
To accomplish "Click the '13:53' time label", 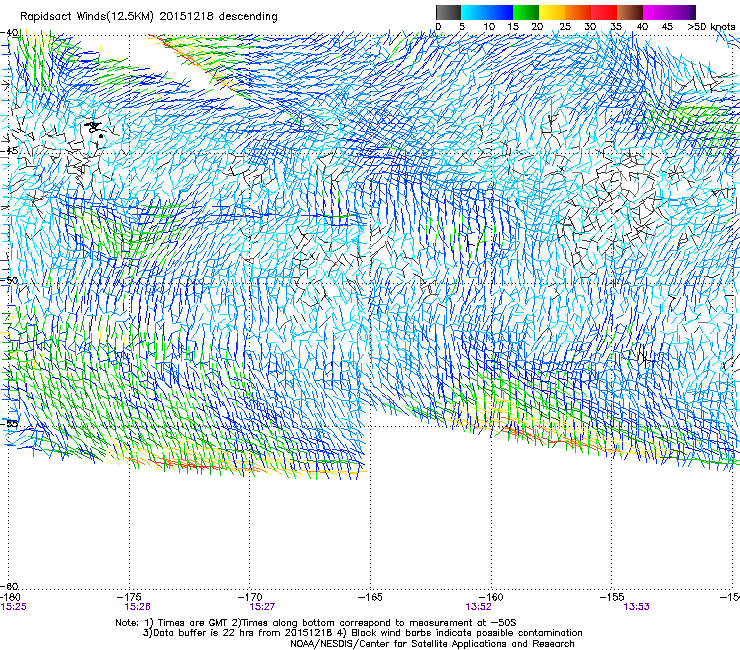I will [636, 607].
